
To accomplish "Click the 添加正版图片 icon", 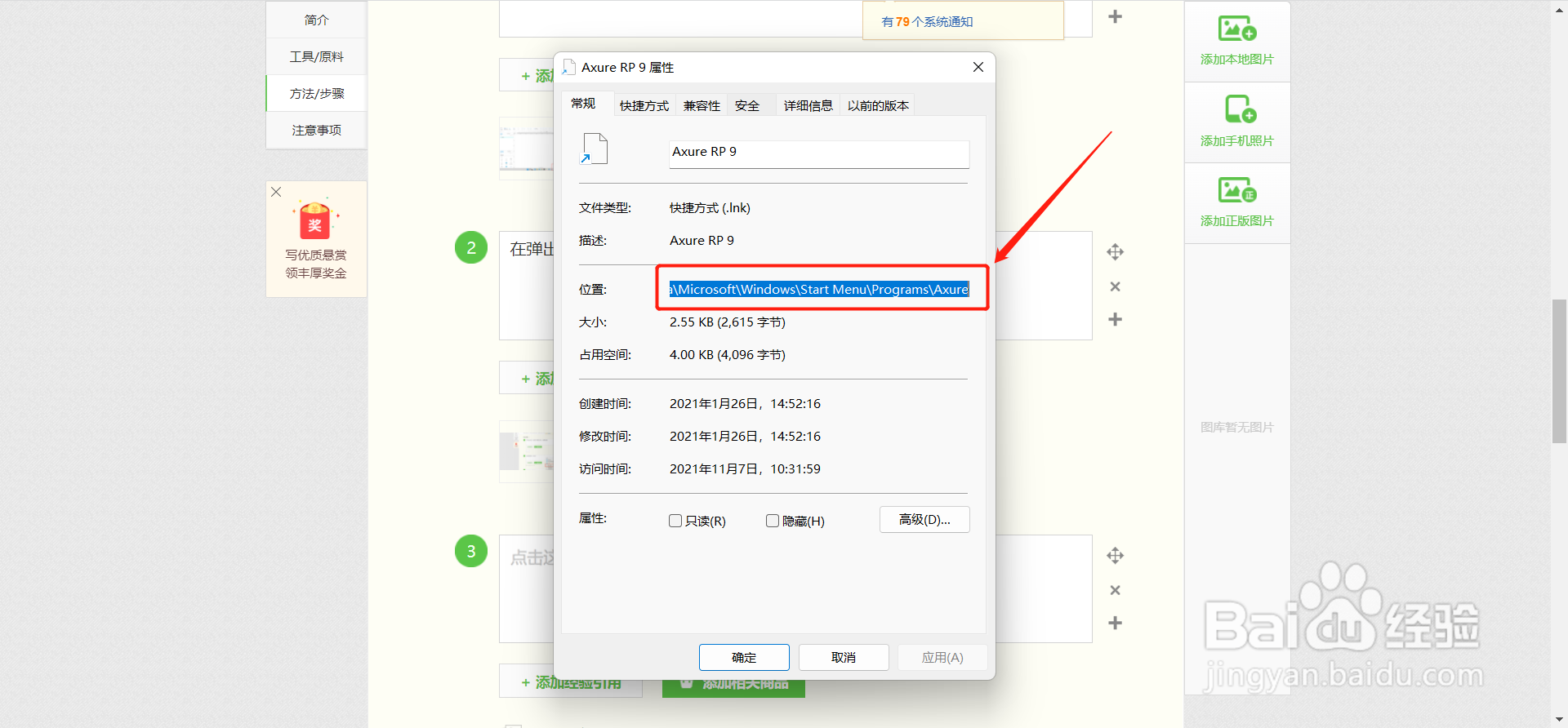I will coord(1237,190).
